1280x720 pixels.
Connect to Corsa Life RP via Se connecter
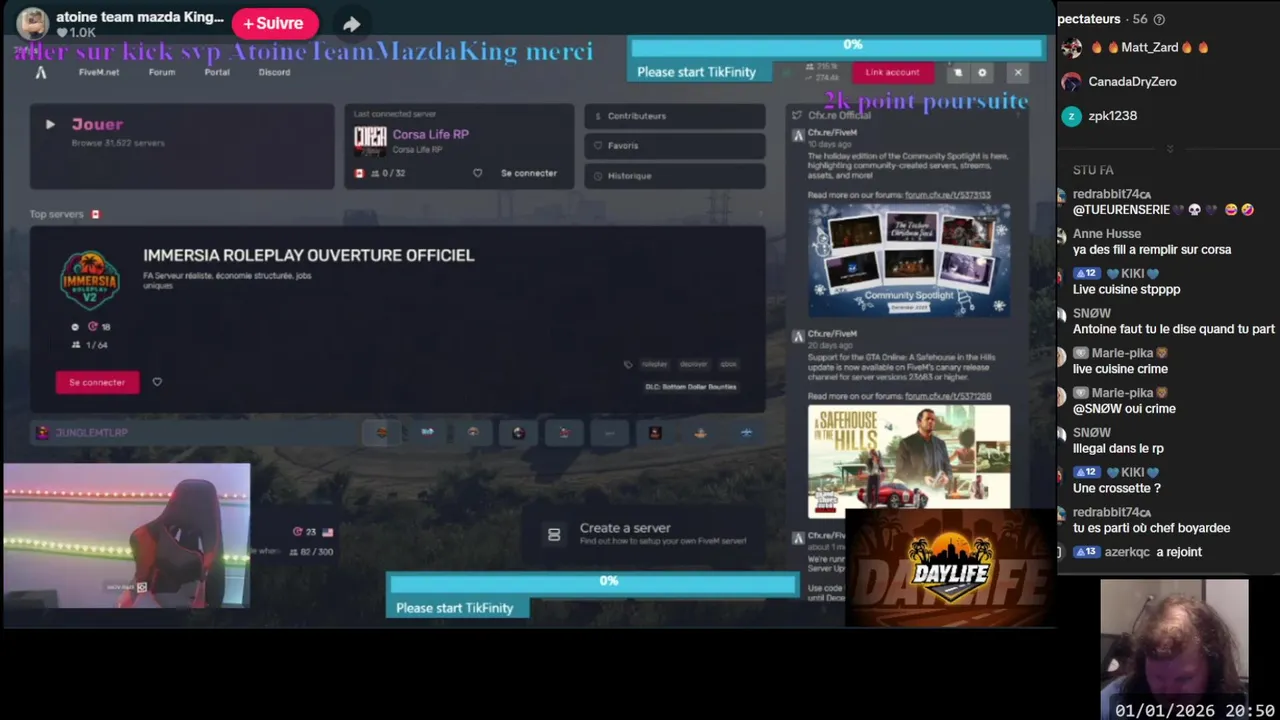coord(529,173)
